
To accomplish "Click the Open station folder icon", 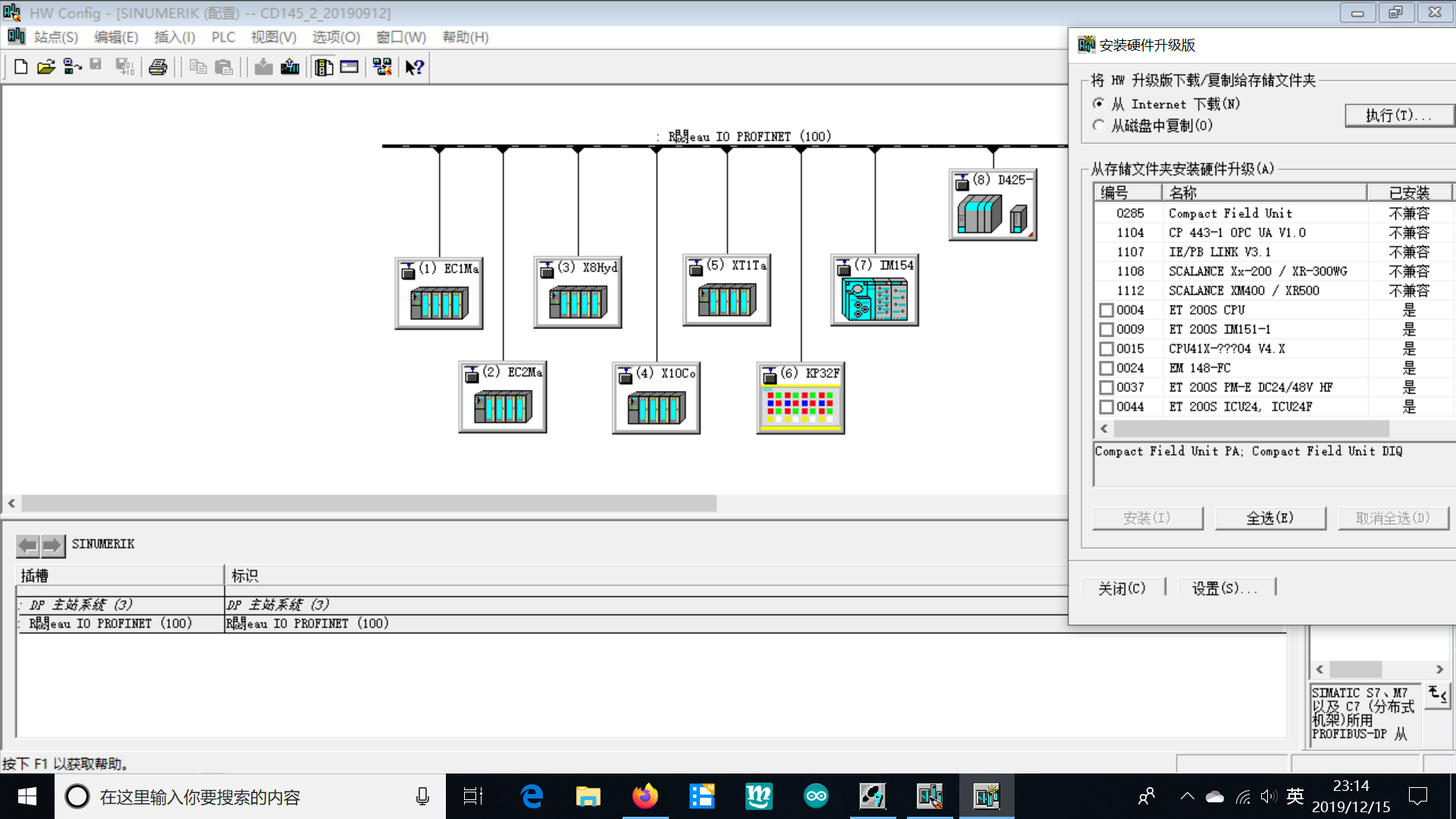I will click(45, 67).
